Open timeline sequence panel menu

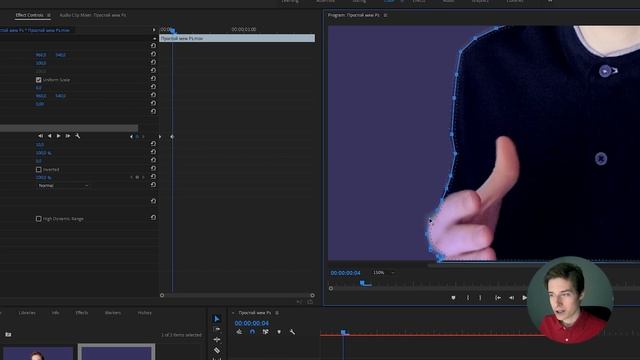click(x=277, y=313)
